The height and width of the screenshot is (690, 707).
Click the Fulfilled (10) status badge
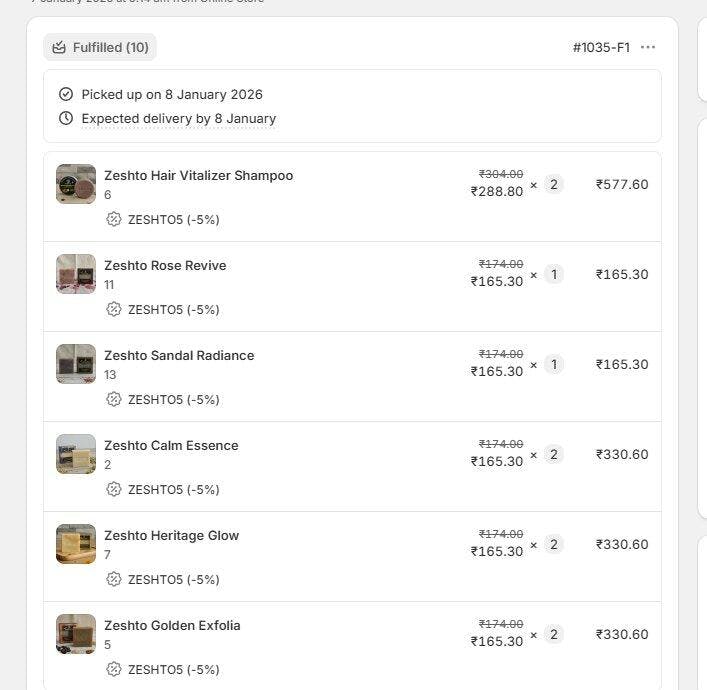pos(100,47)
